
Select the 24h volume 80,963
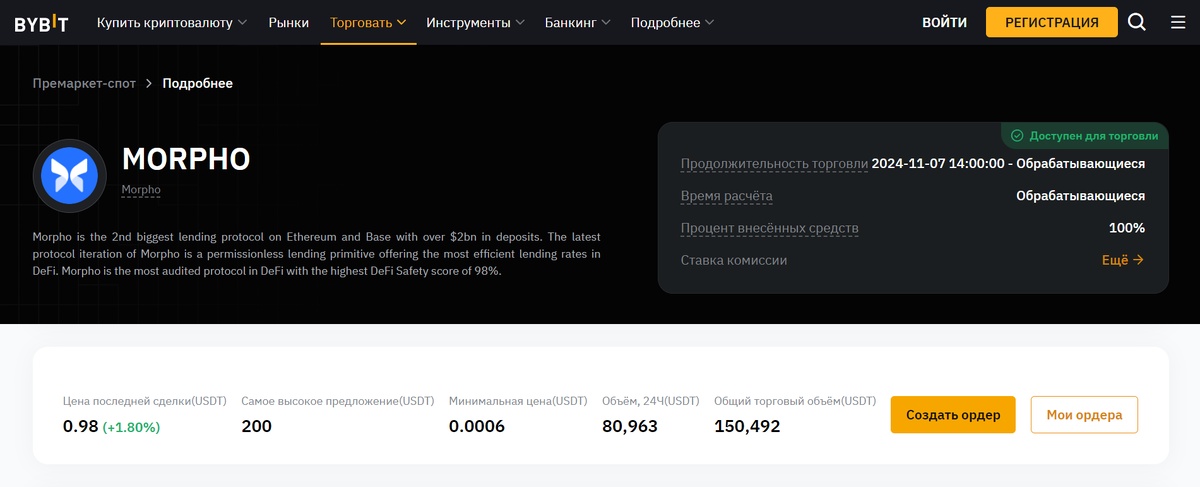tap(630, 427)
